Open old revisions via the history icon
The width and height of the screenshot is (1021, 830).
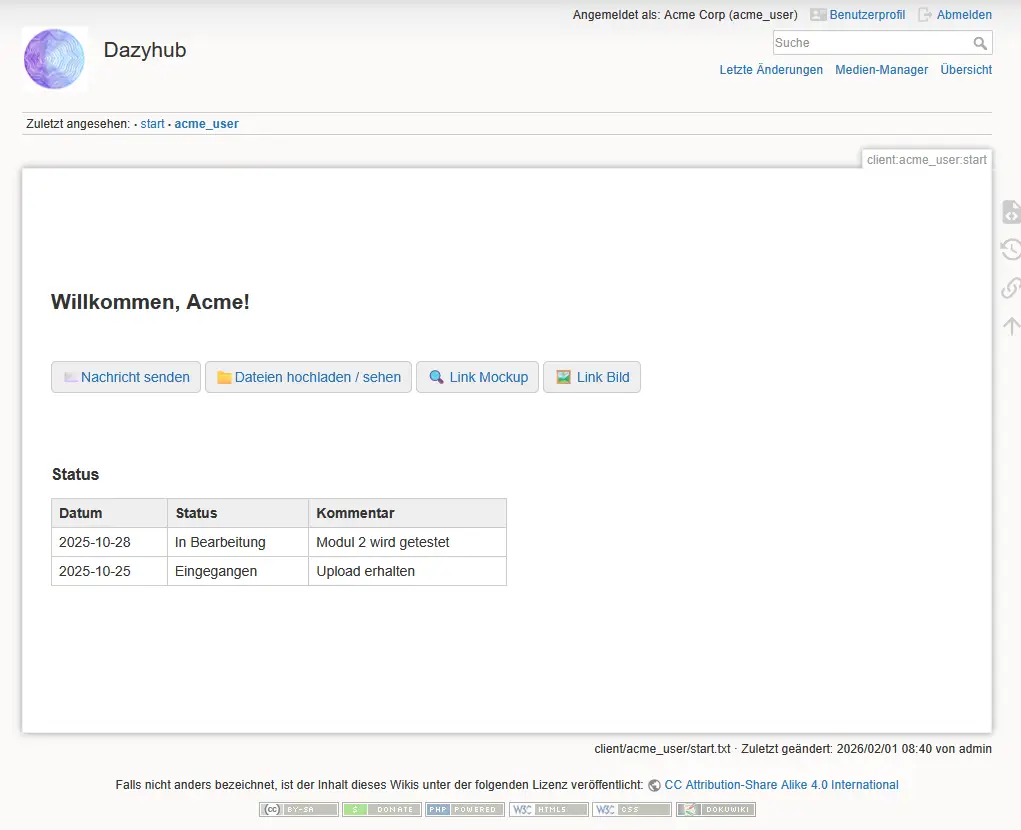click(1010, 250)
